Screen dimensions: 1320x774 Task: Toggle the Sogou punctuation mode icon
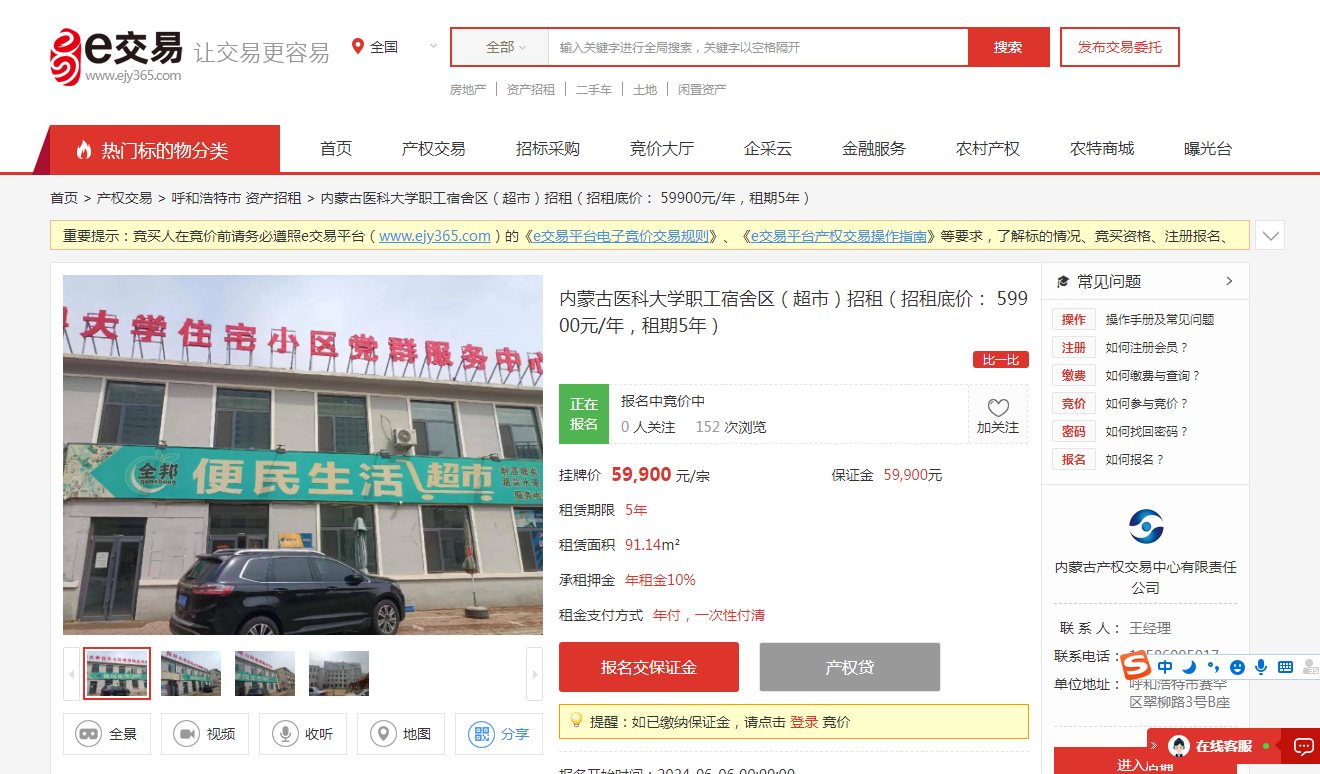[x=1213, y=667]
